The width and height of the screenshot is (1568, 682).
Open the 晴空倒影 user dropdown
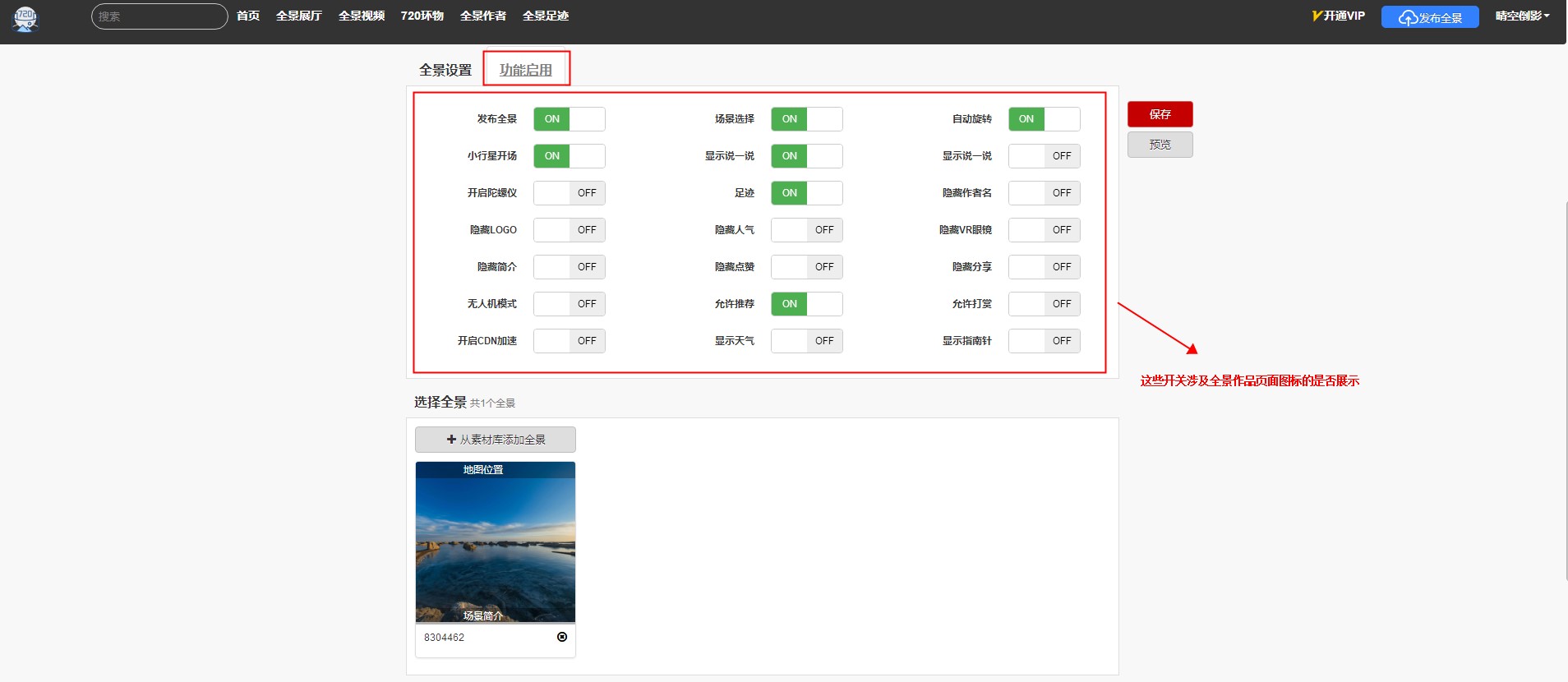(x=1522, y=16)
